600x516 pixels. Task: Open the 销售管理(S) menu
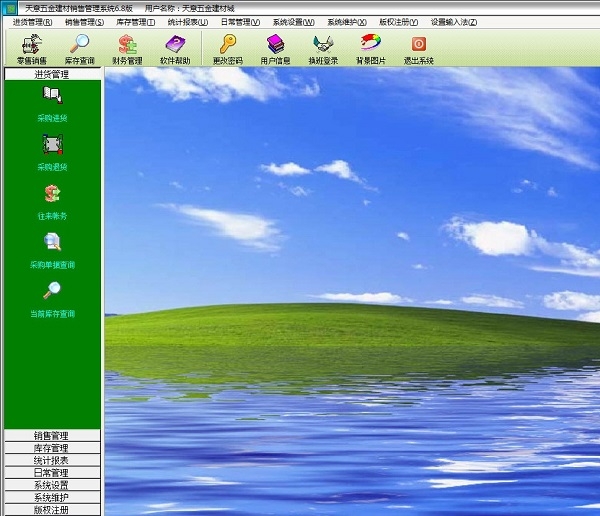[x=84, y=22]
